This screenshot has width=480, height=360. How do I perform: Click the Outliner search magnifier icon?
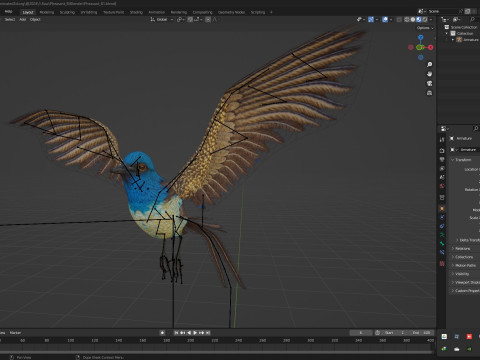[x=472, y=20]
